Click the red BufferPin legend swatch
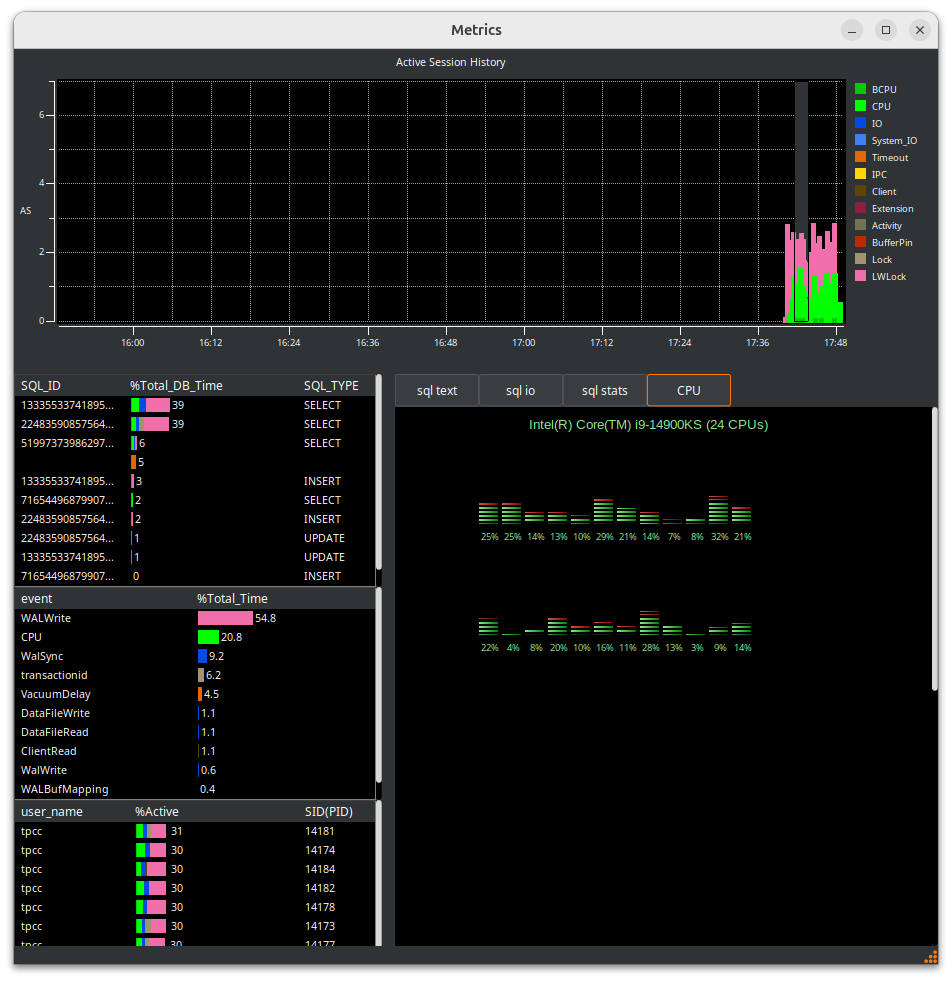This screenshot has height=981, width=952. 860,242
